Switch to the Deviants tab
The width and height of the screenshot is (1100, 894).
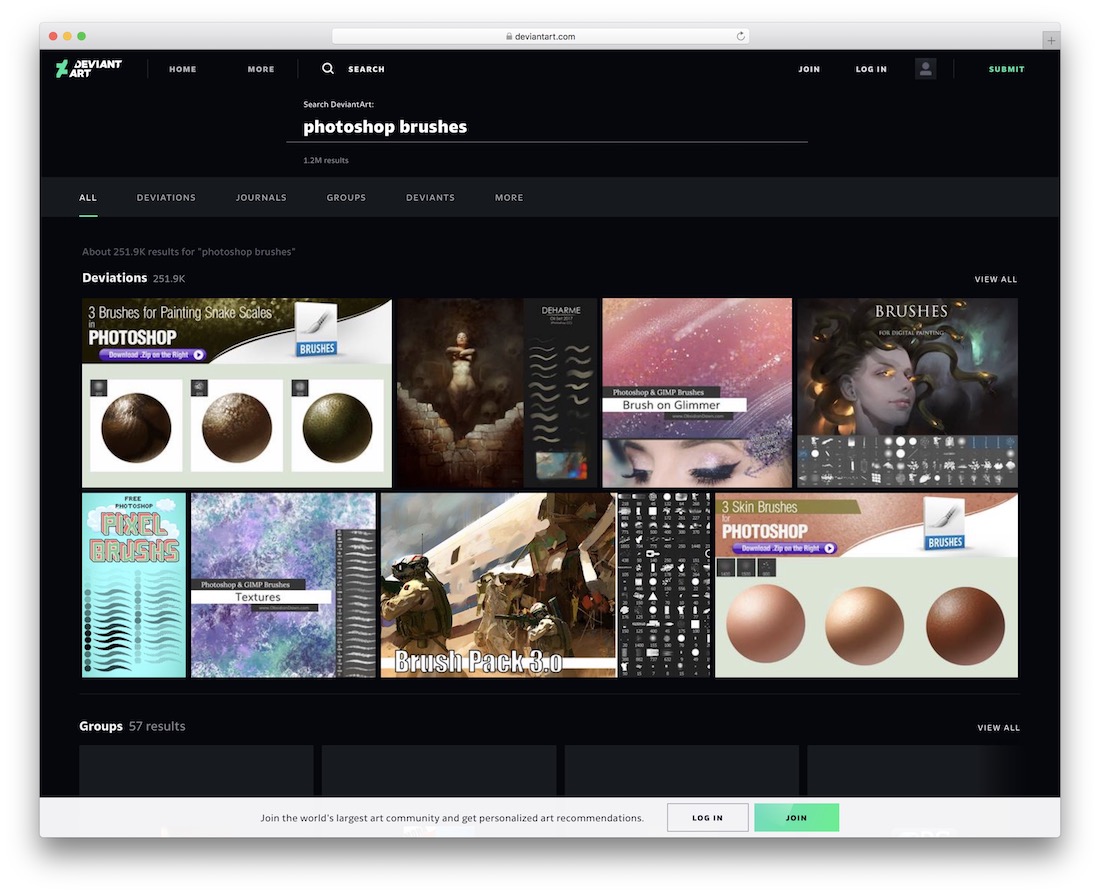pyautogui.click(x=430, y=198)
